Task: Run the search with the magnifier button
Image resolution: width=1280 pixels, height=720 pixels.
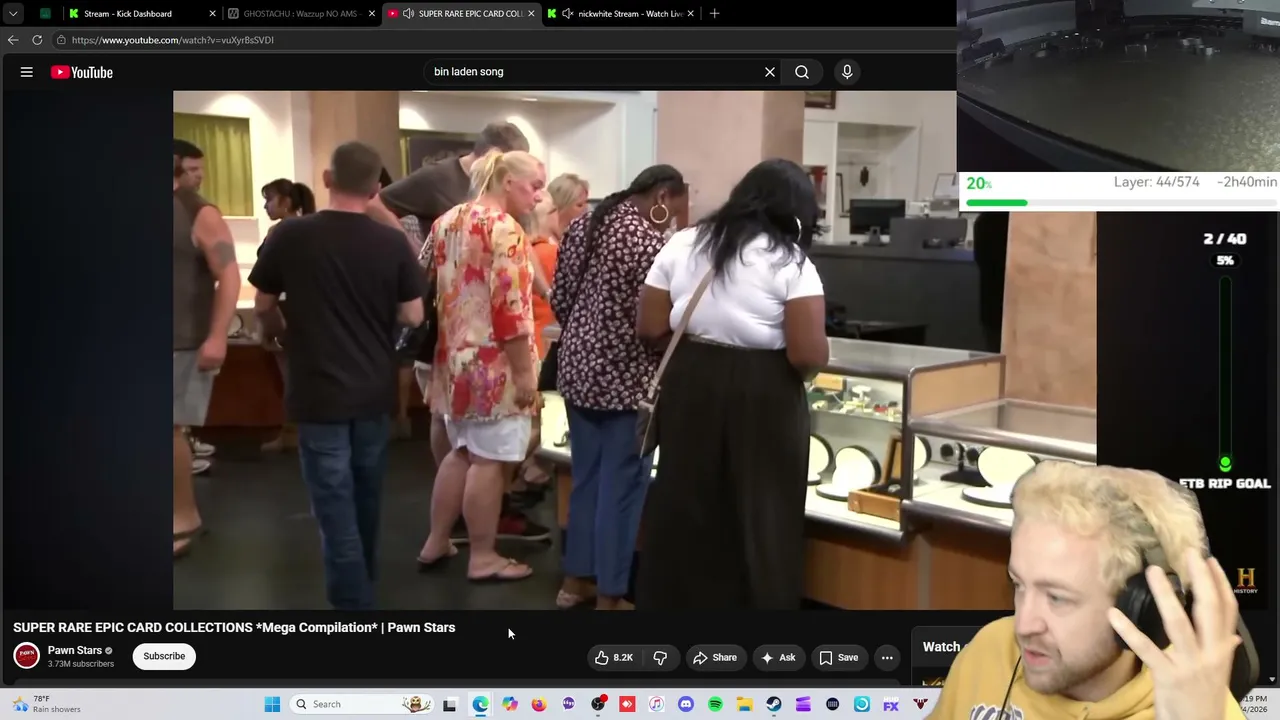Action: coord(802,72)
